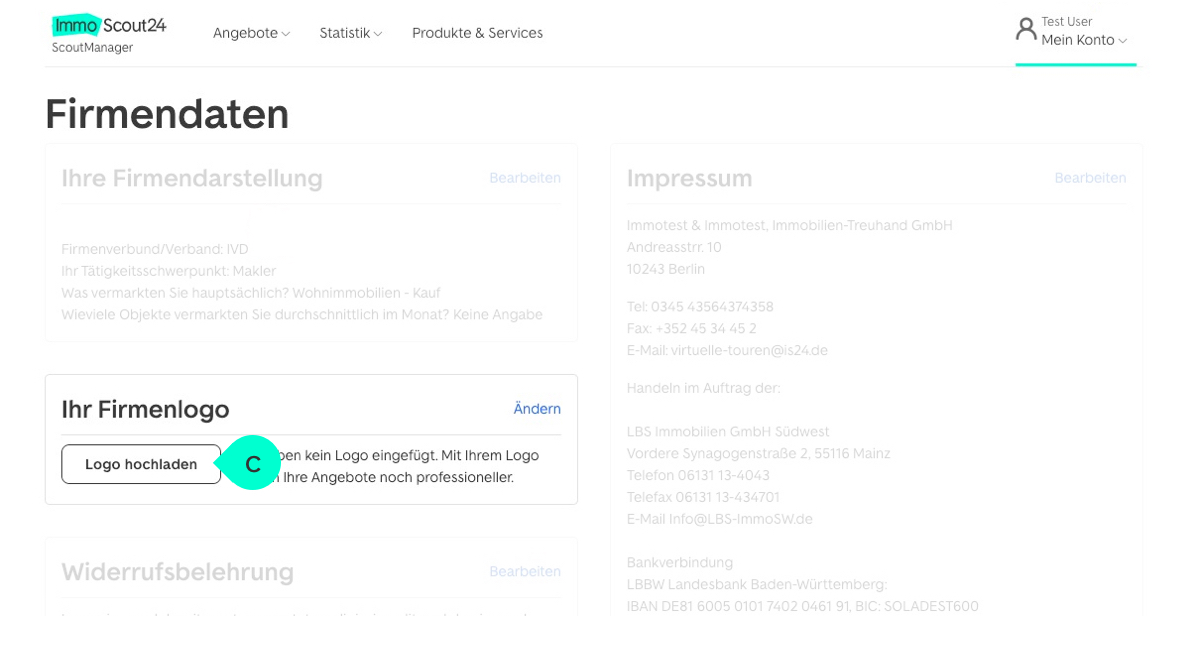The width and height of the screenshot is (1199, 659).
Task: Open the Angebote menu
Action: (245, 33)
